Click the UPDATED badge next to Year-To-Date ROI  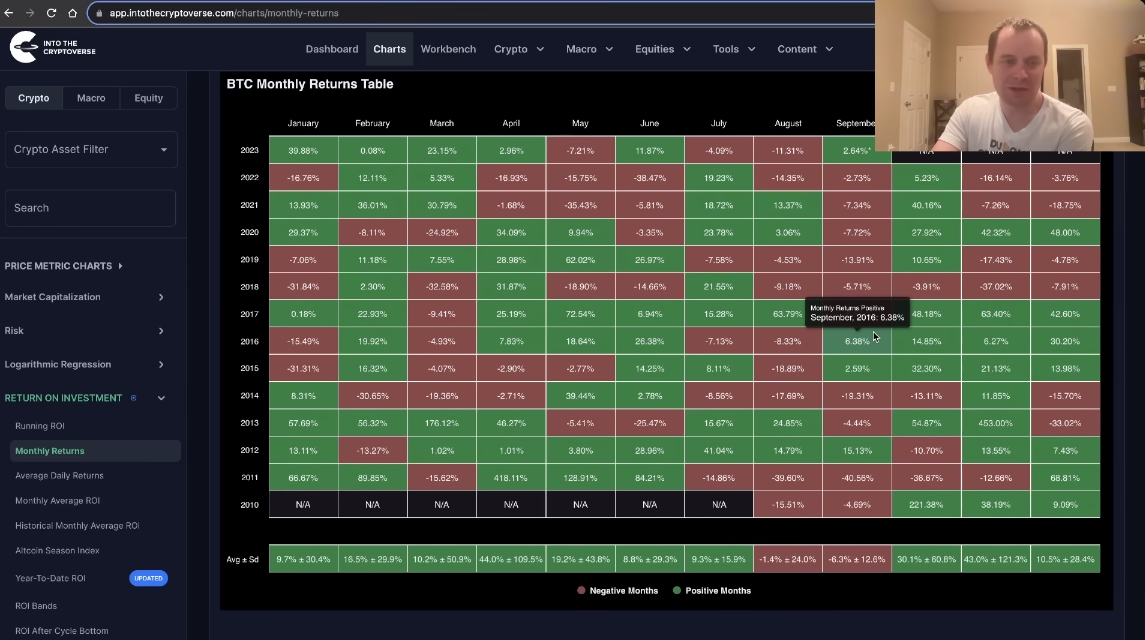[x=148, y=578]
